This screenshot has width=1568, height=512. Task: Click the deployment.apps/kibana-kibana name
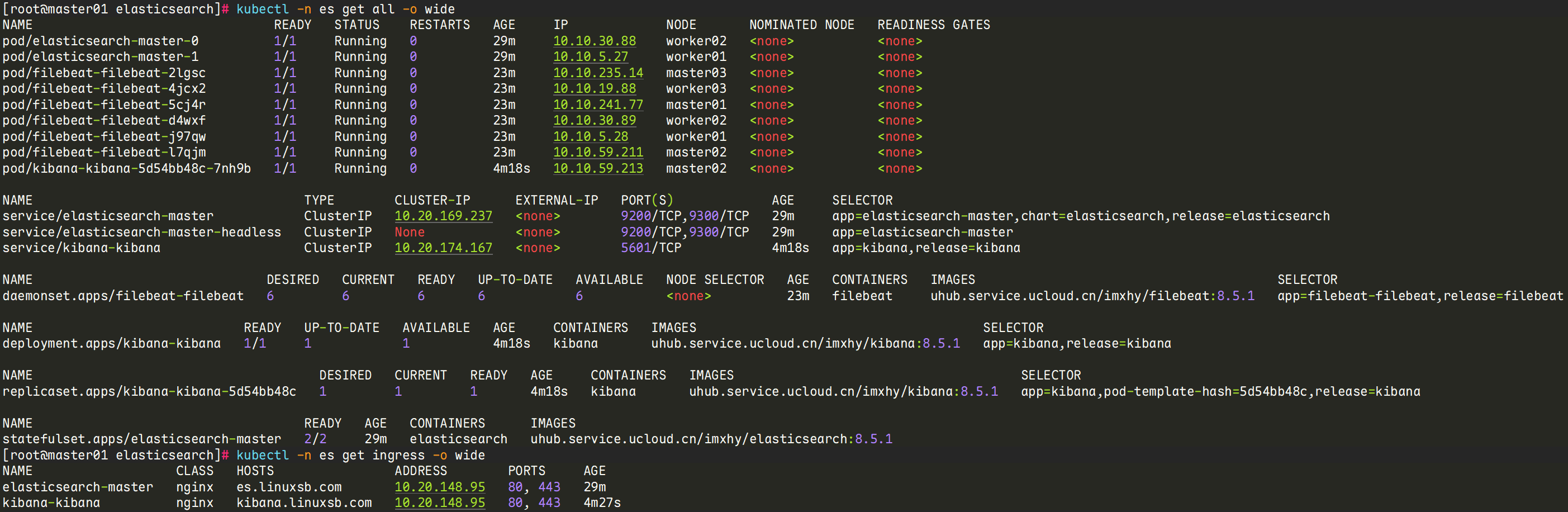pos(111,343)
